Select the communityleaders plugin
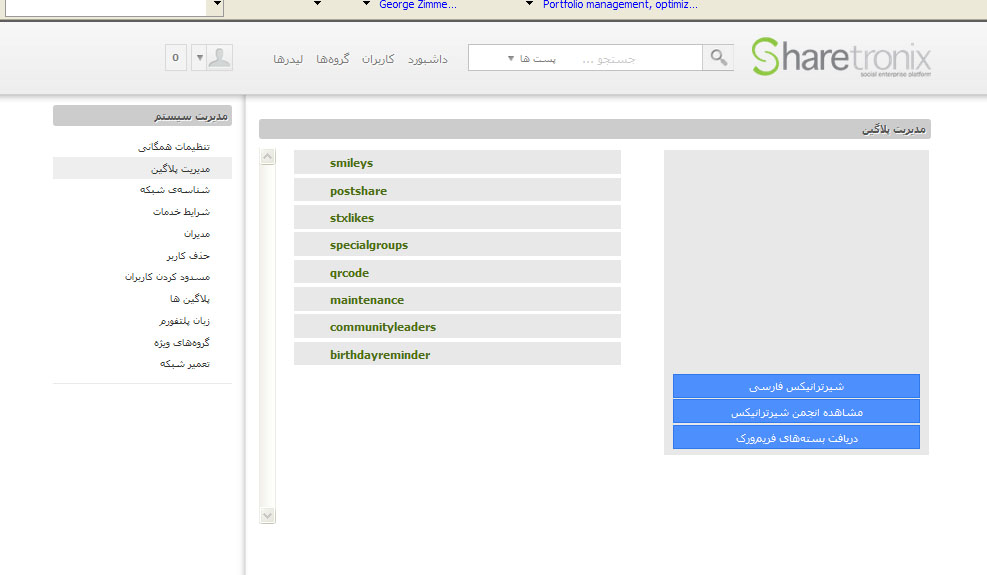 tap(457, 326)
